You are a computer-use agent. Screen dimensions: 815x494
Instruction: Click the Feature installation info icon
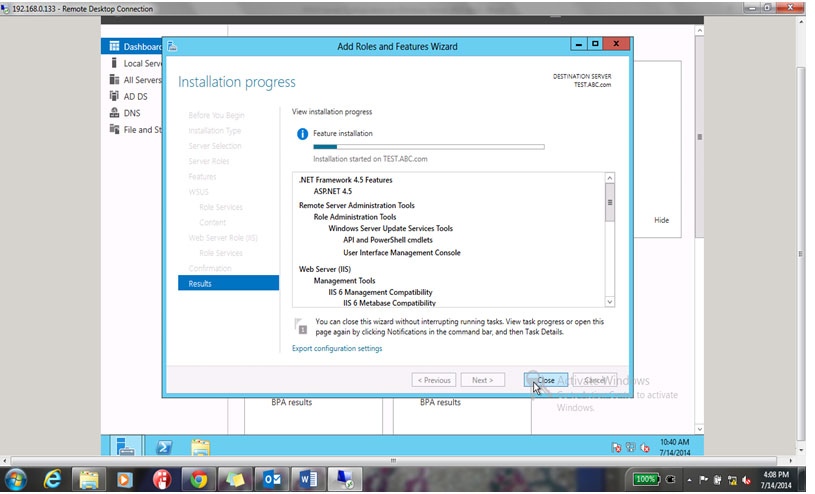(x=302, y=134)
